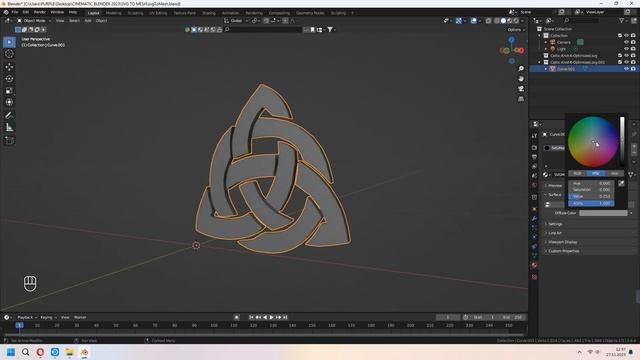
Task: Select the Add Cube tool
Action: 9,140
